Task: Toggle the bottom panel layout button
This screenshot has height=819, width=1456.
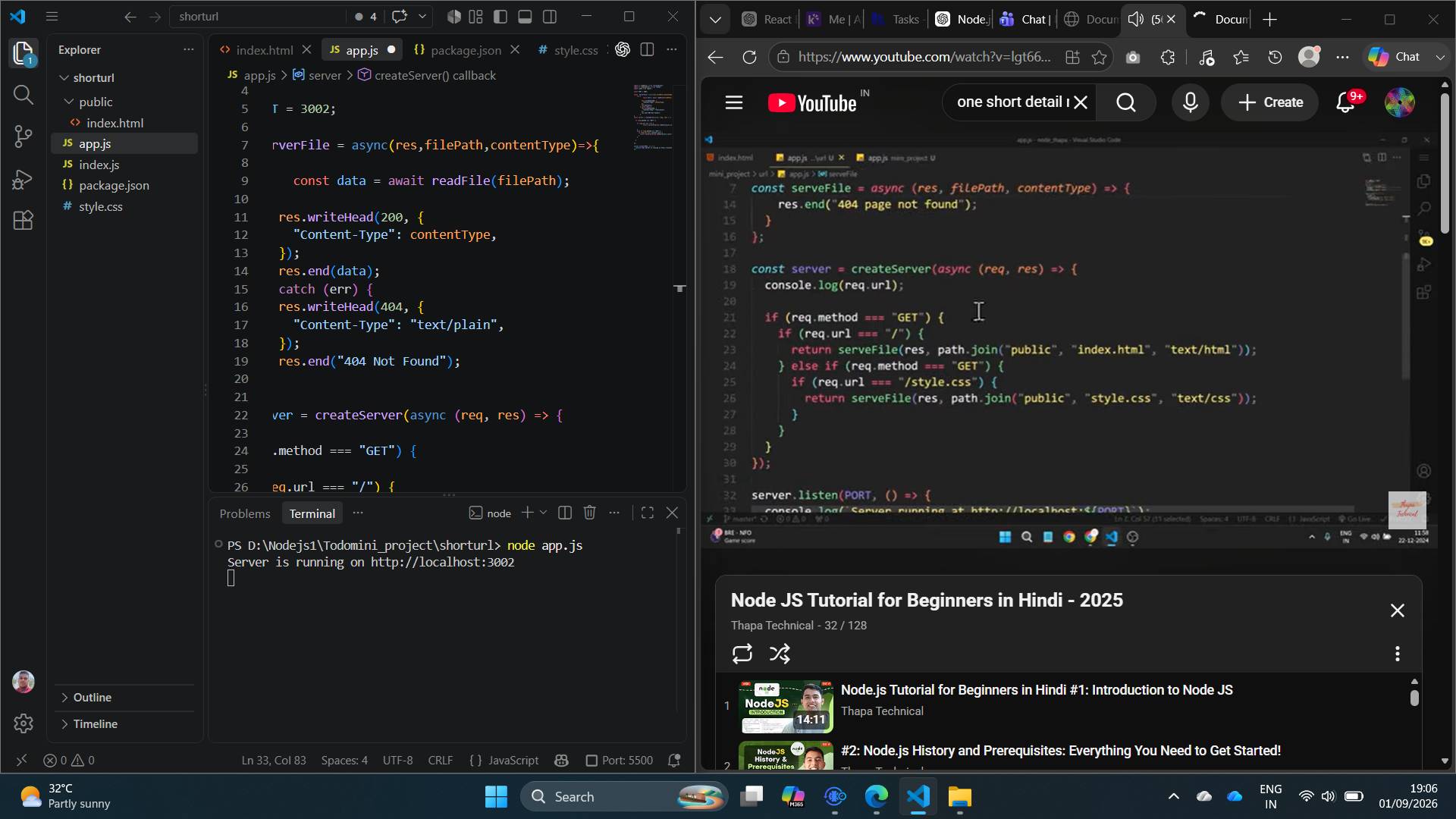Action: click(x=525, y=17)
